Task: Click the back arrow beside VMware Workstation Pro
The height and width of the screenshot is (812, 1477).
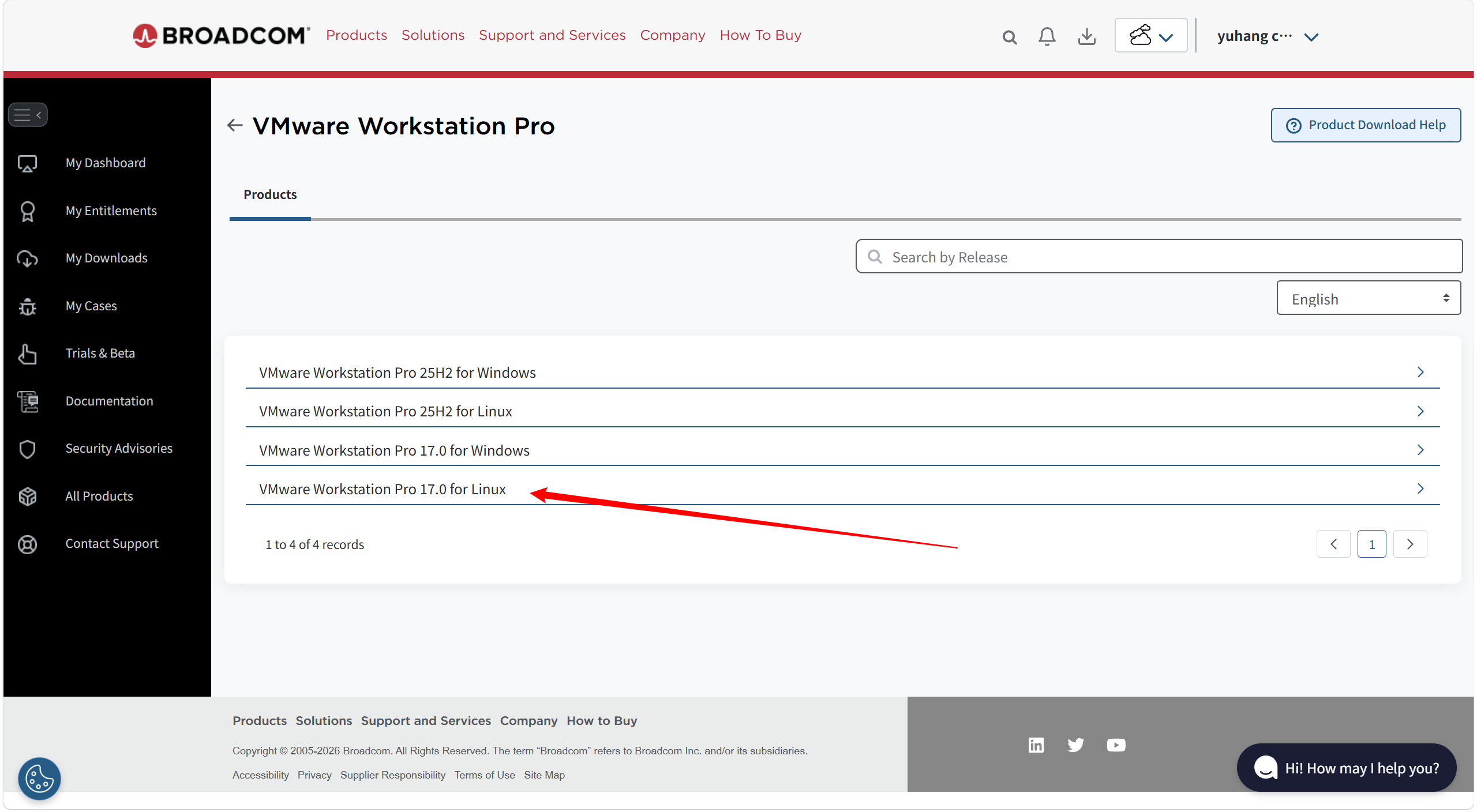Action: click(234, 125)
